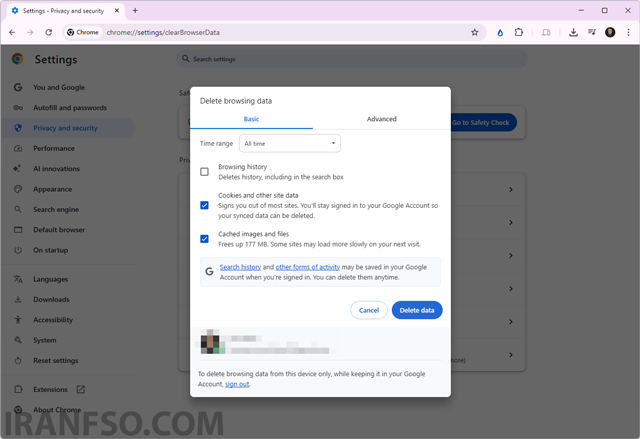Image resolution: width=640 pixels, height=439 pixels.
Task: Go forward using the forward arrow
Action: pyautogui.click(x=30, y=32)
